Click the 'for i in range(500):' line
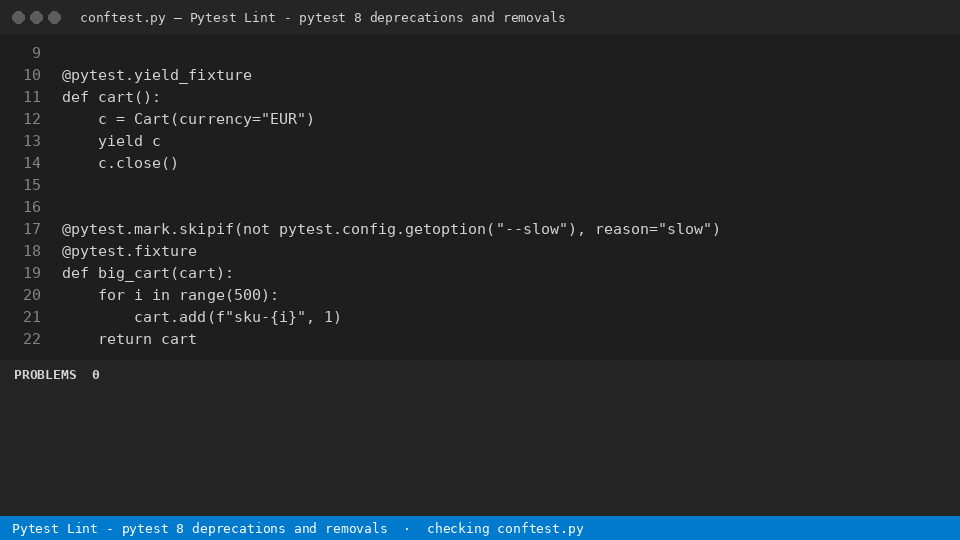This screenshot has height=540, width=960. click(x=189, y=296)
